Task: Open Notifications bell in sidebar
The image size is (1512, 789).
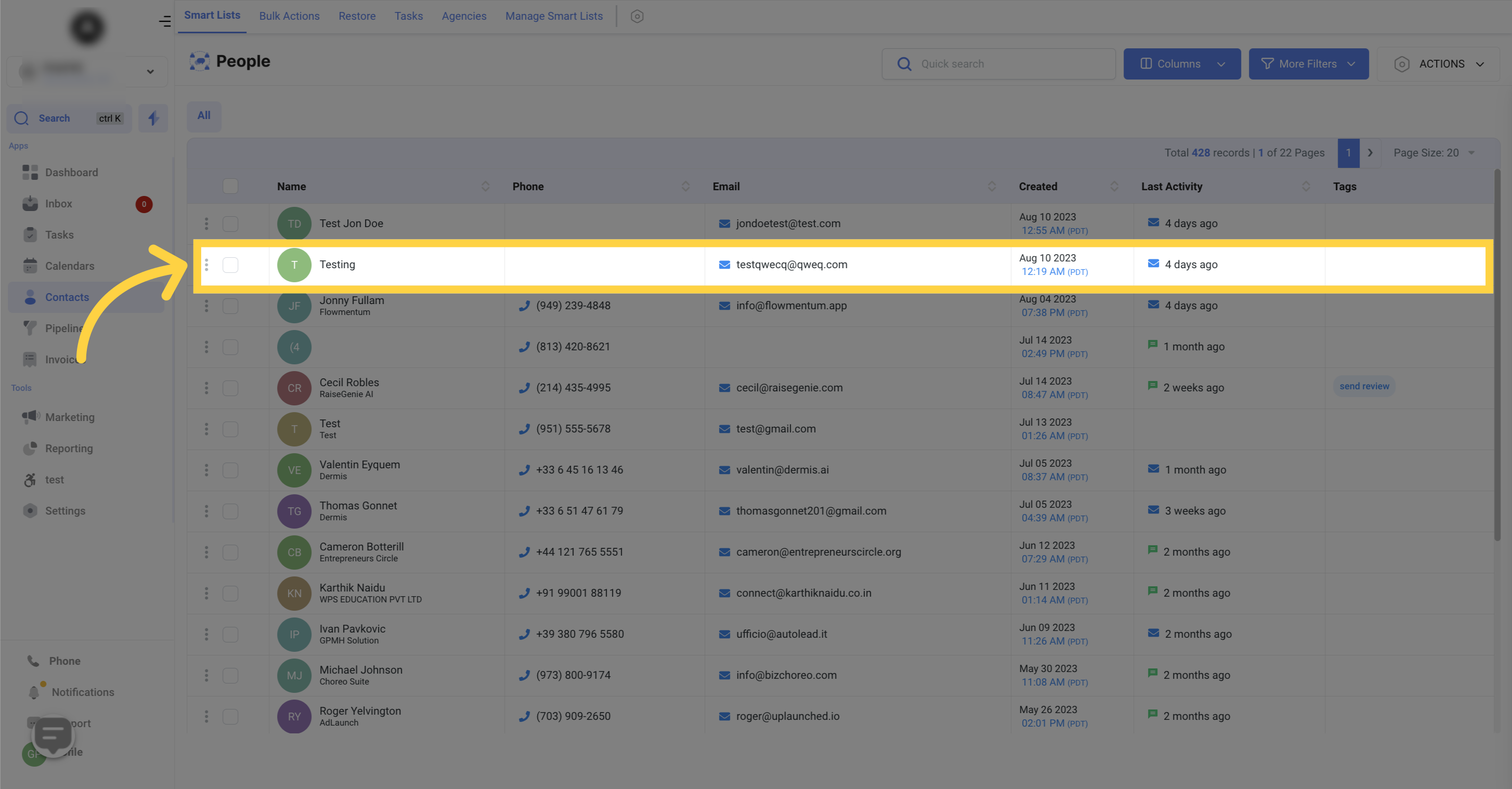Action: [x=82, y=692]
